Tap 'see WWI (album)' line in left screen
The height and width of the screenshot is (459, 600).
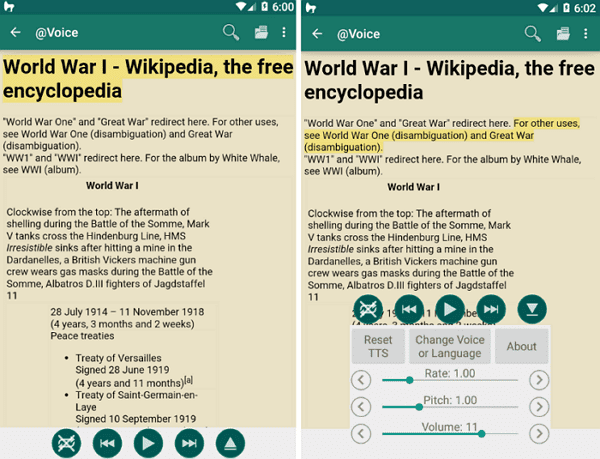tap(42, 170)
